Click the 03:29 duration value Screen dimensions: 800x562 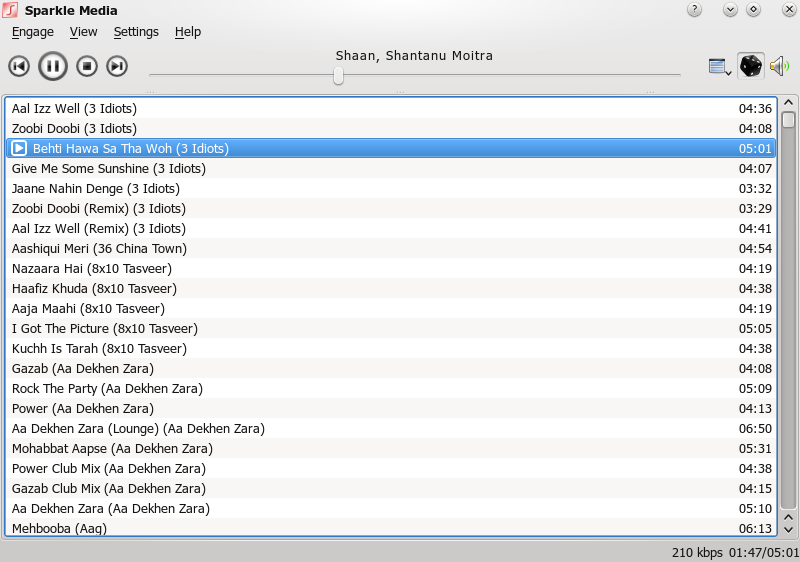click(755, 209)
